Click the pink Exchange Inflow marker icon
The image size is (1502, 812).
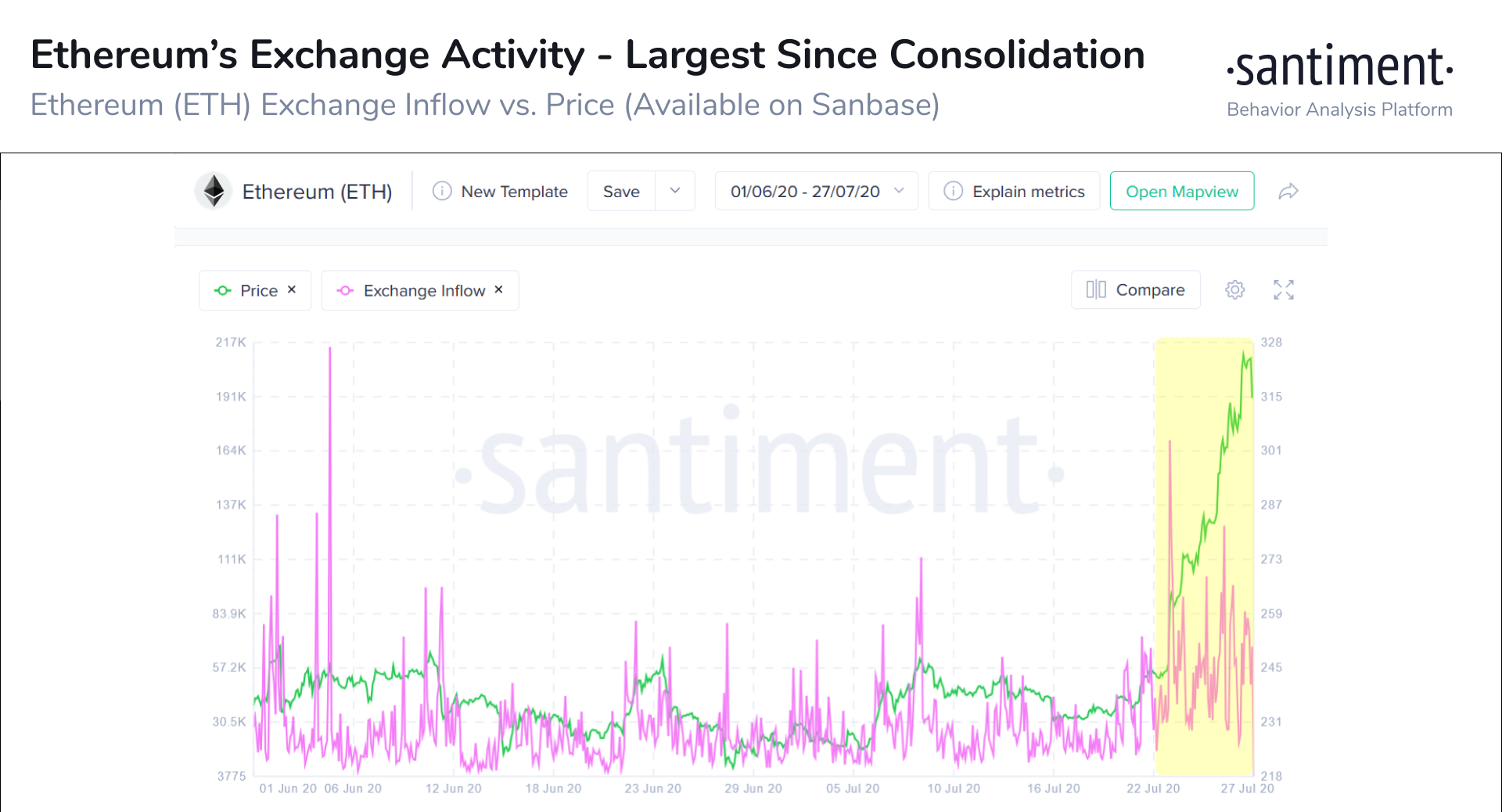pyautogui.click(x=345, y=290)
